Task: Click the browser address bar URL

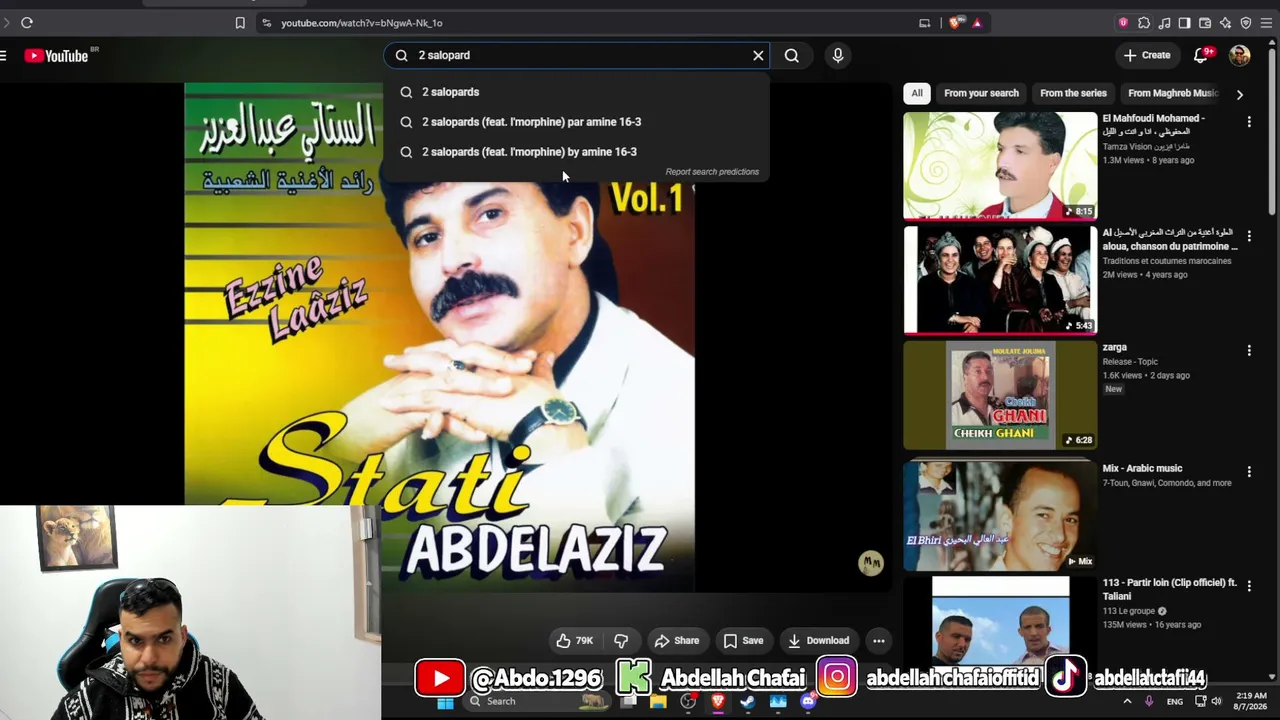Action: (361, 23)
